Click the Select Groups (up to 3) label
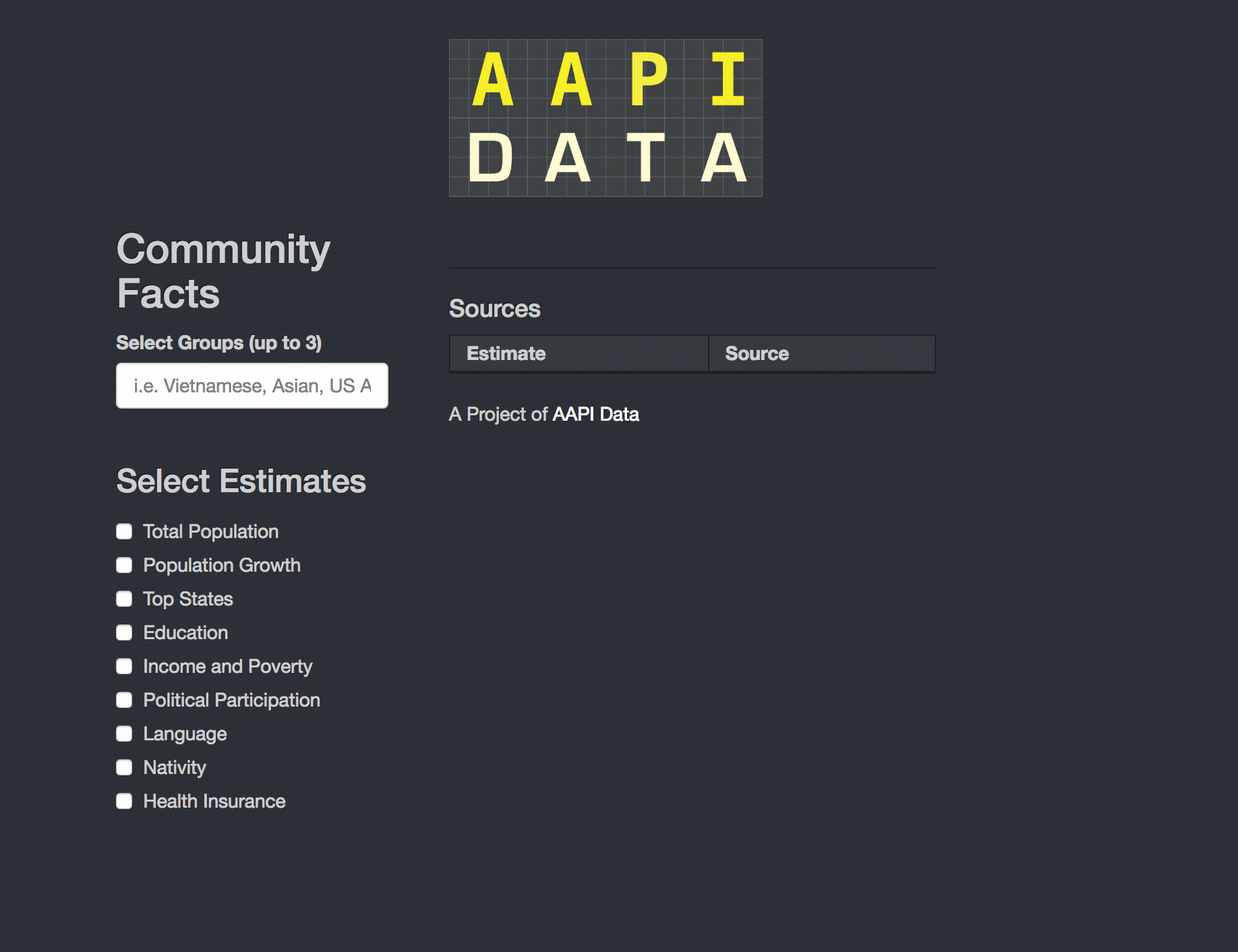 point(219,343)
